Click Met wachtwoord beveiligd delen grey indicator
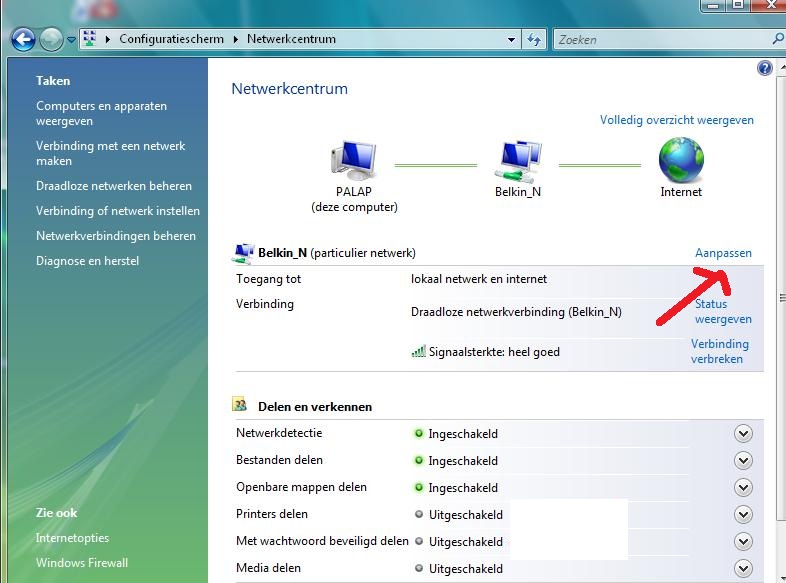This screenshot has width=786, height=583. 419,541
